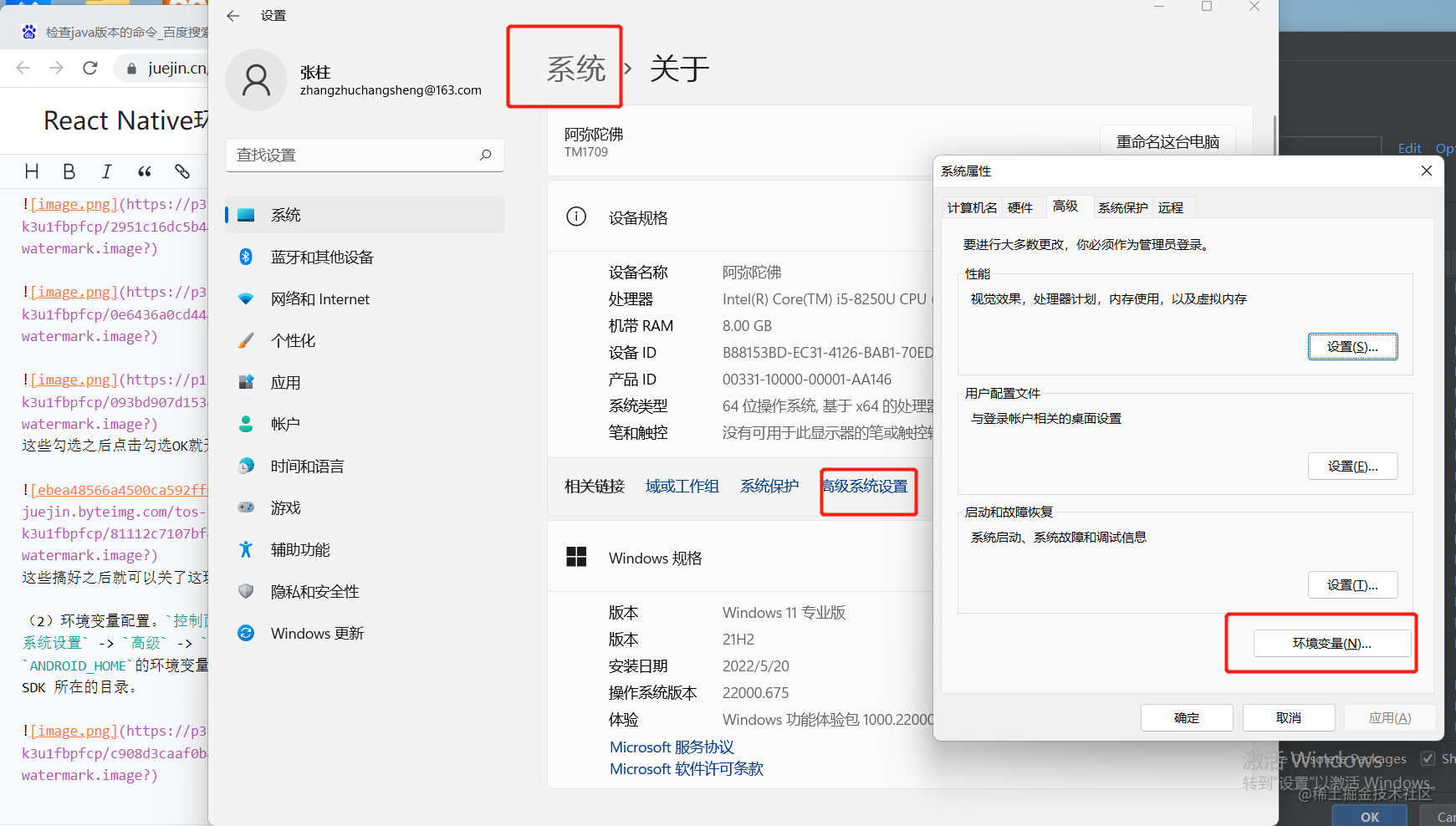Open the Microsoft 服务协议 link
The width and height of the screenshot is (1456, 826).
coord(671,746)
